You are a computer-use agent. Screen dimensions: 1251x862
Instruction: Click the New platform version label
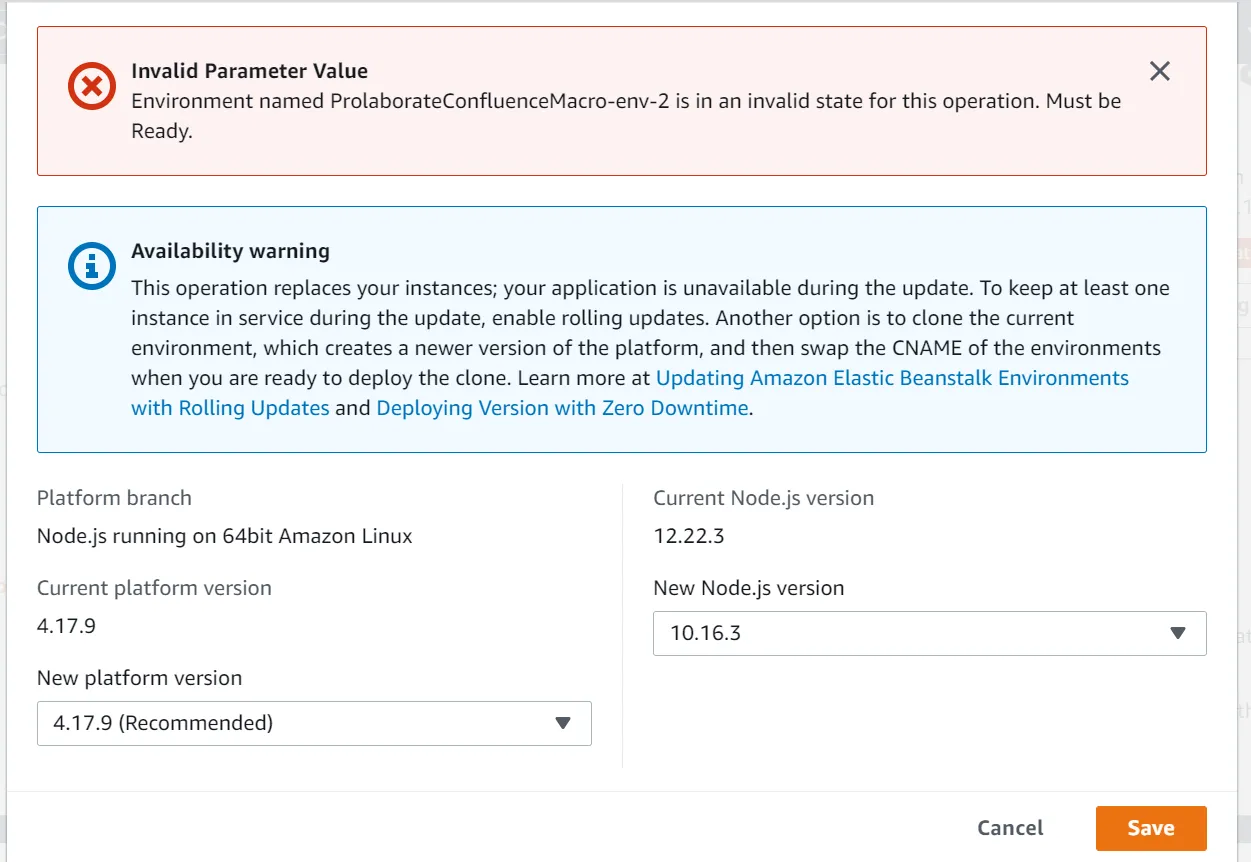(x=139, y=678)
